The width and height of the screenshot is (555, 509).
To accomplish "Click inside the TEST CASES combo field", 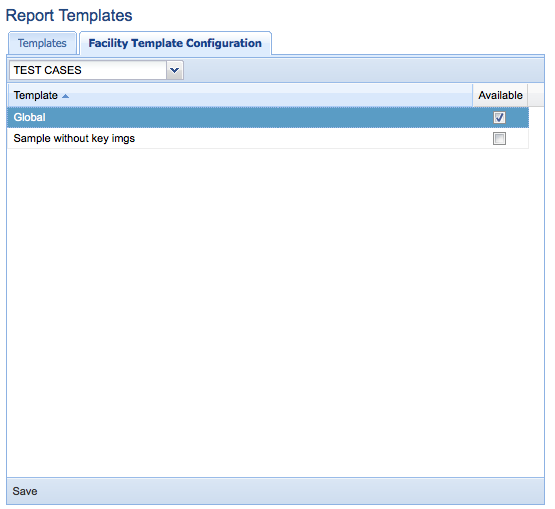I will click(88, 70).
